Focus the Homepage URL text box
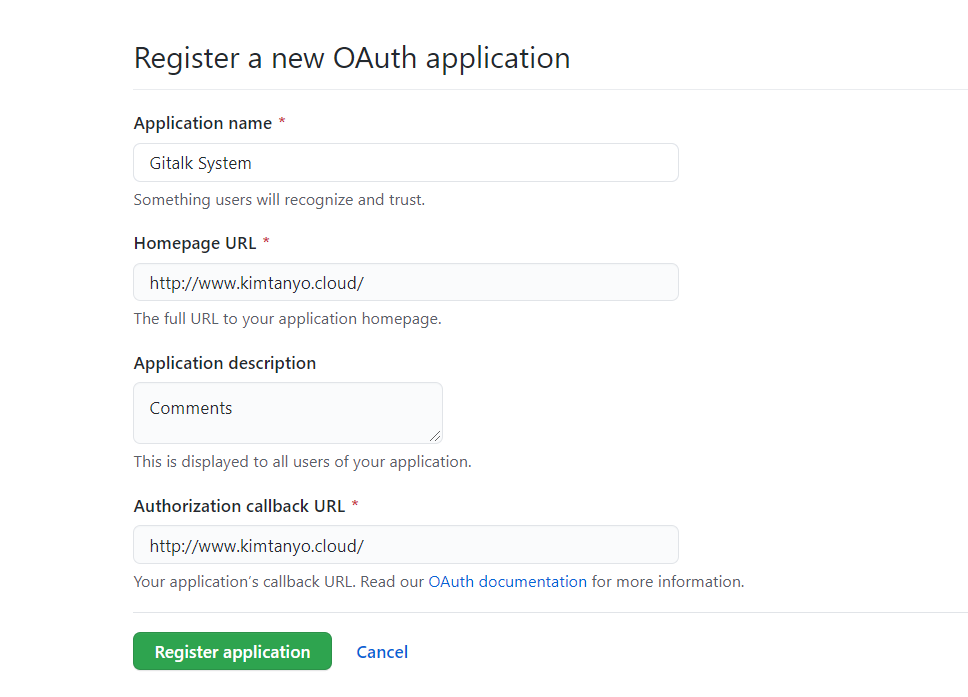Screen dimensions: 968x697 click(406, 282)
